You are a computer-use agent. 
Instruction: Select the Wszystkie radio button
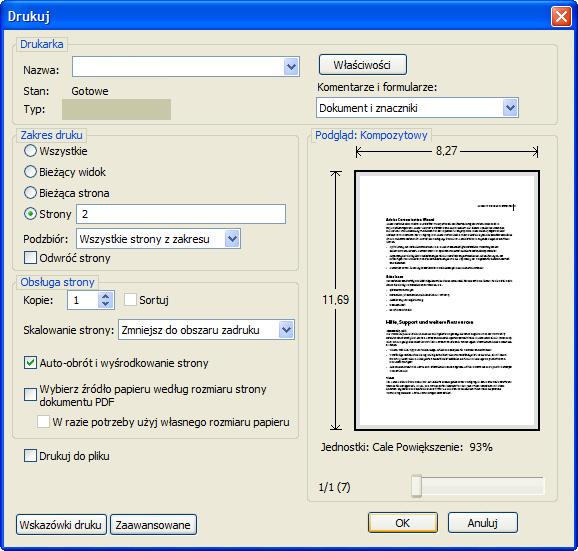(30, 151)
